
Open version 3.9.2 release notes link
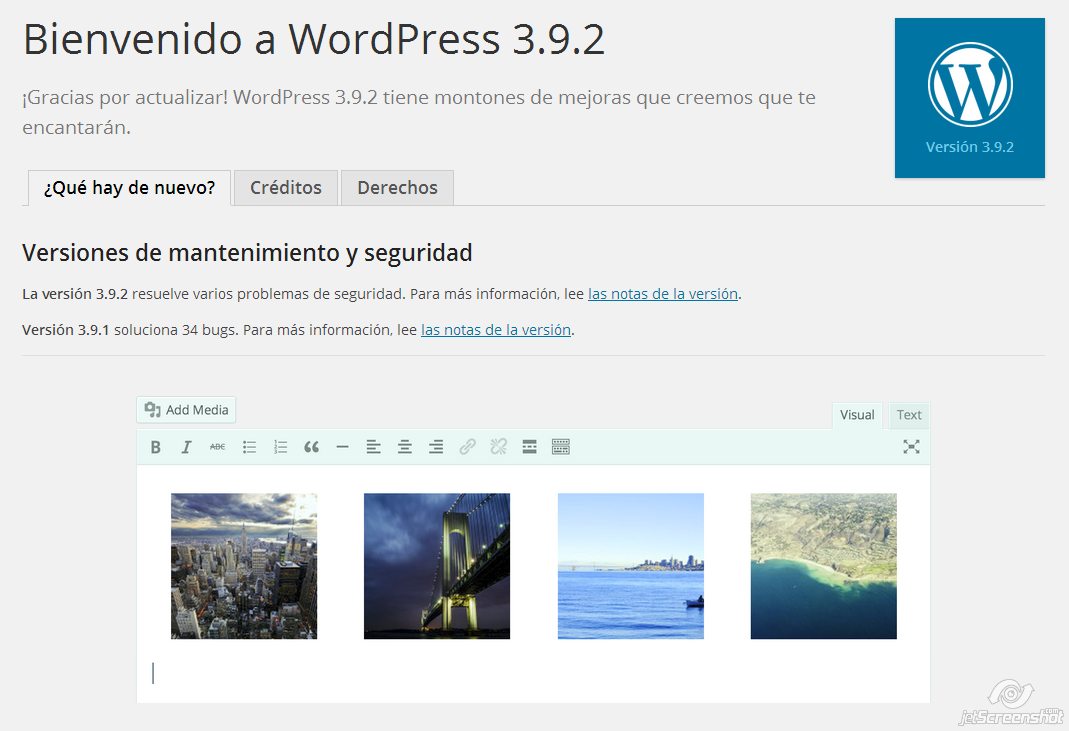[x=663, y=294]
